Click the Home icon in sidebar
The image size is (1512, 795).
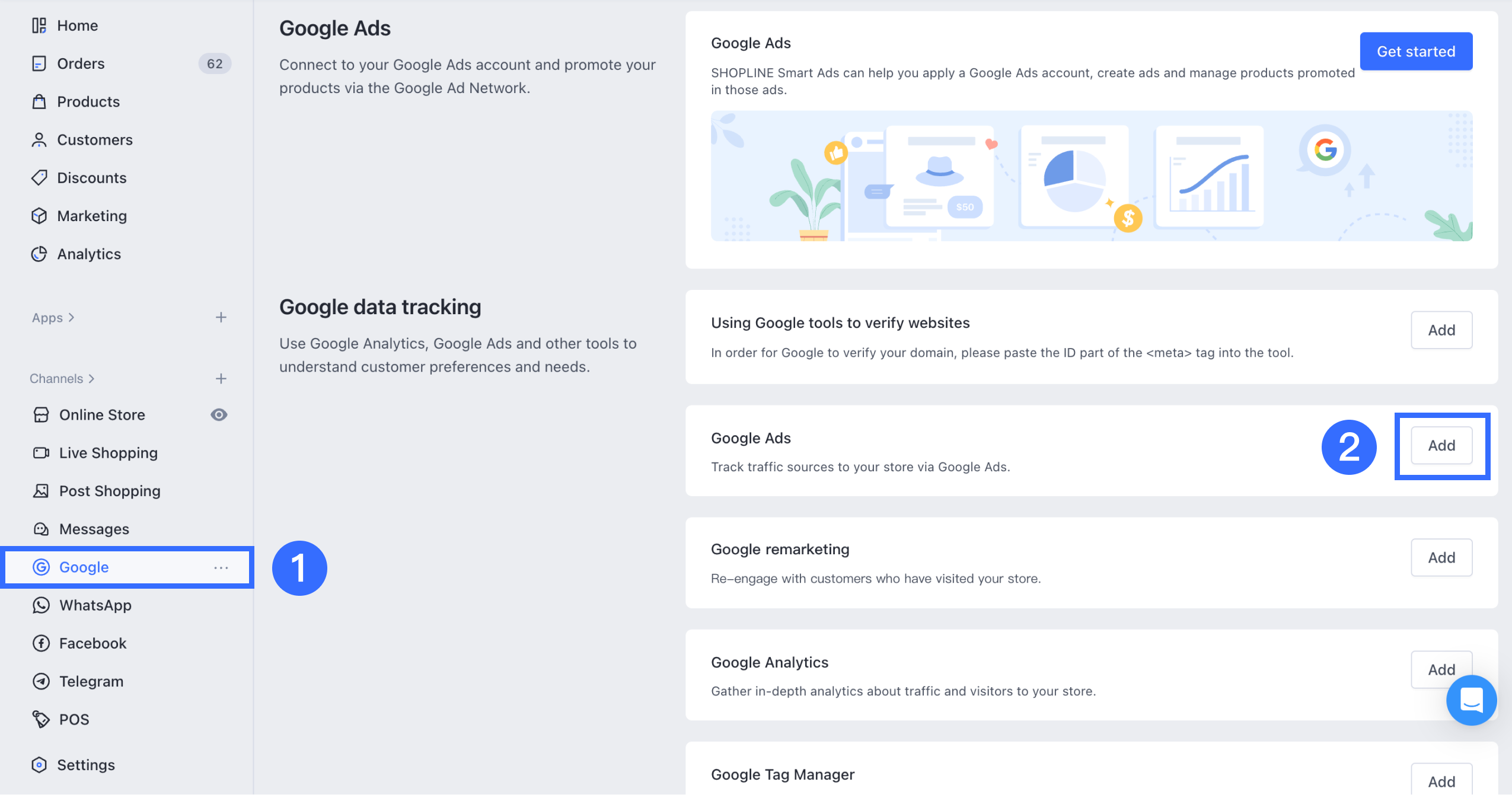click(x=39, y=25)
